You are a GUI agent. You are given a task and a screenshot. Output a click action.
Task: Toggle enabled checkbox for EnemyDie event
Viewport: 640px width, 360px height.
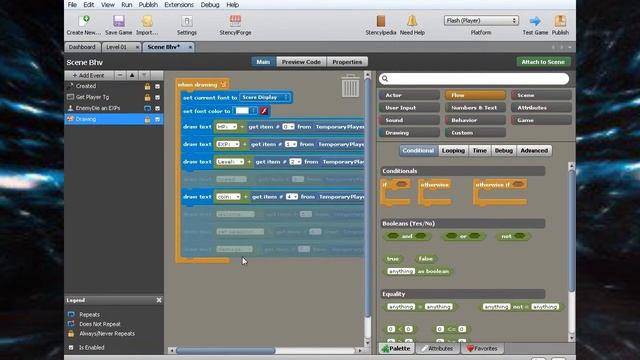[x=158, y=108]
